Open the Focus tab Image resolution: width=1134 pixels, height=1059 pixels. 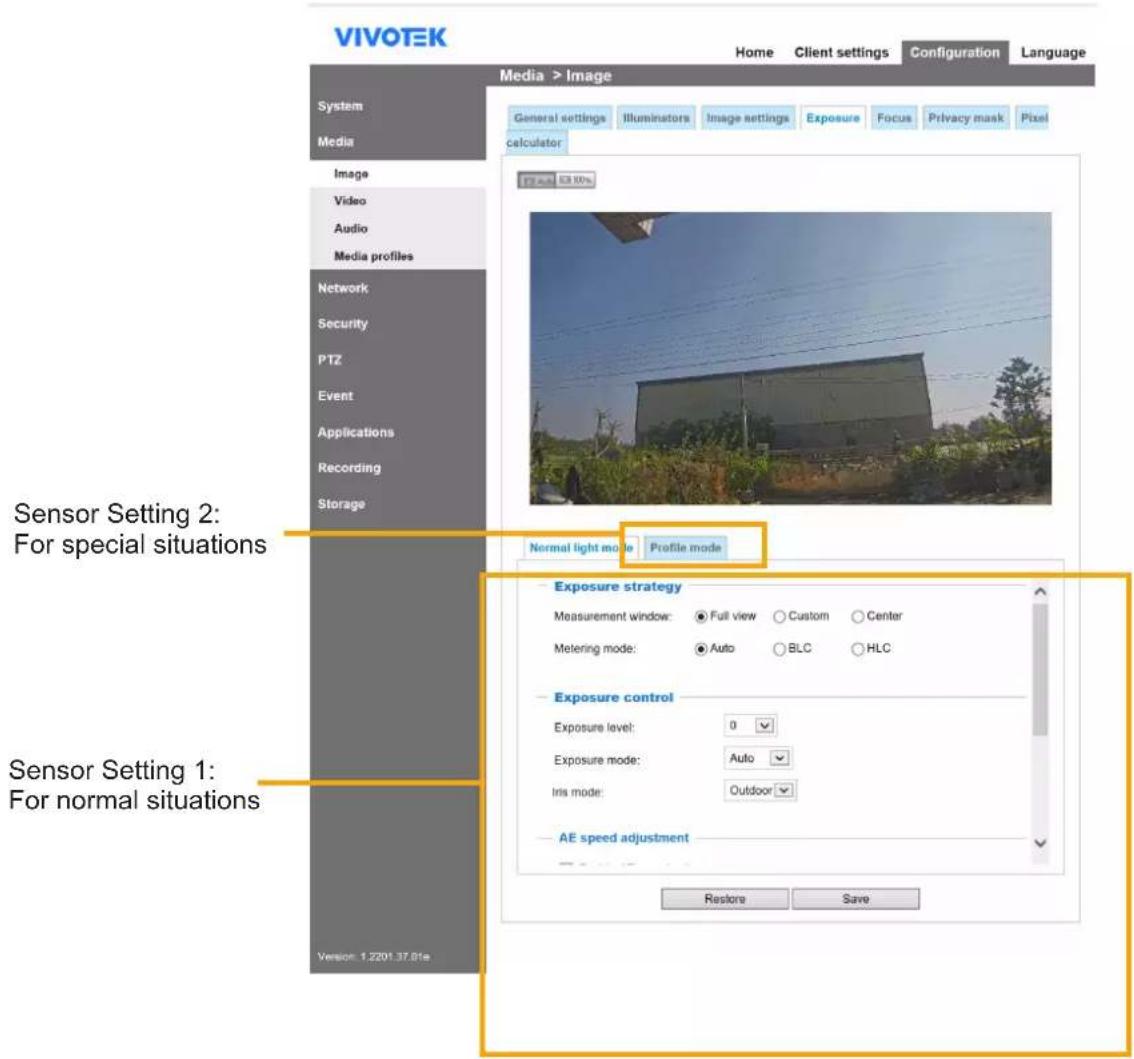click(894, 118)
